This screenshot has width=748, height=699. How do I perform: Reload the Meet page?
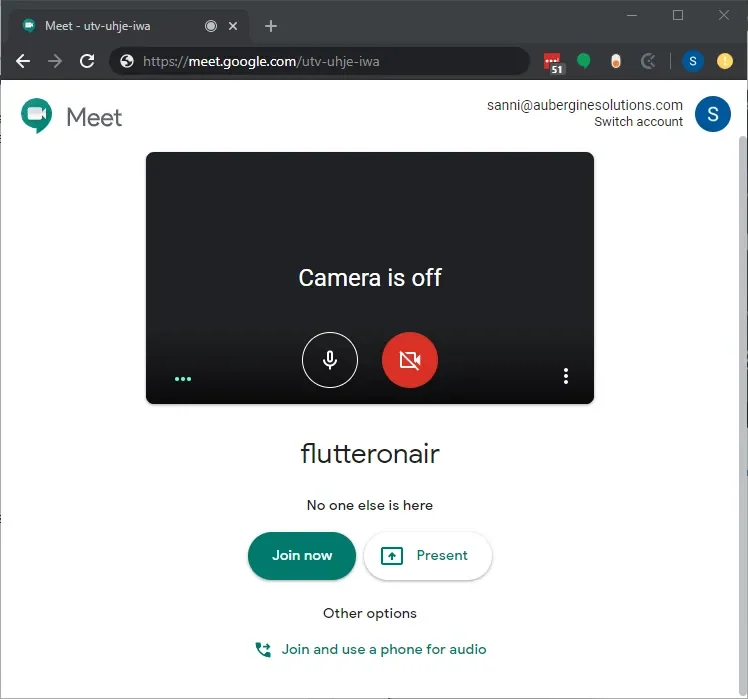click(x=87, y=61)
